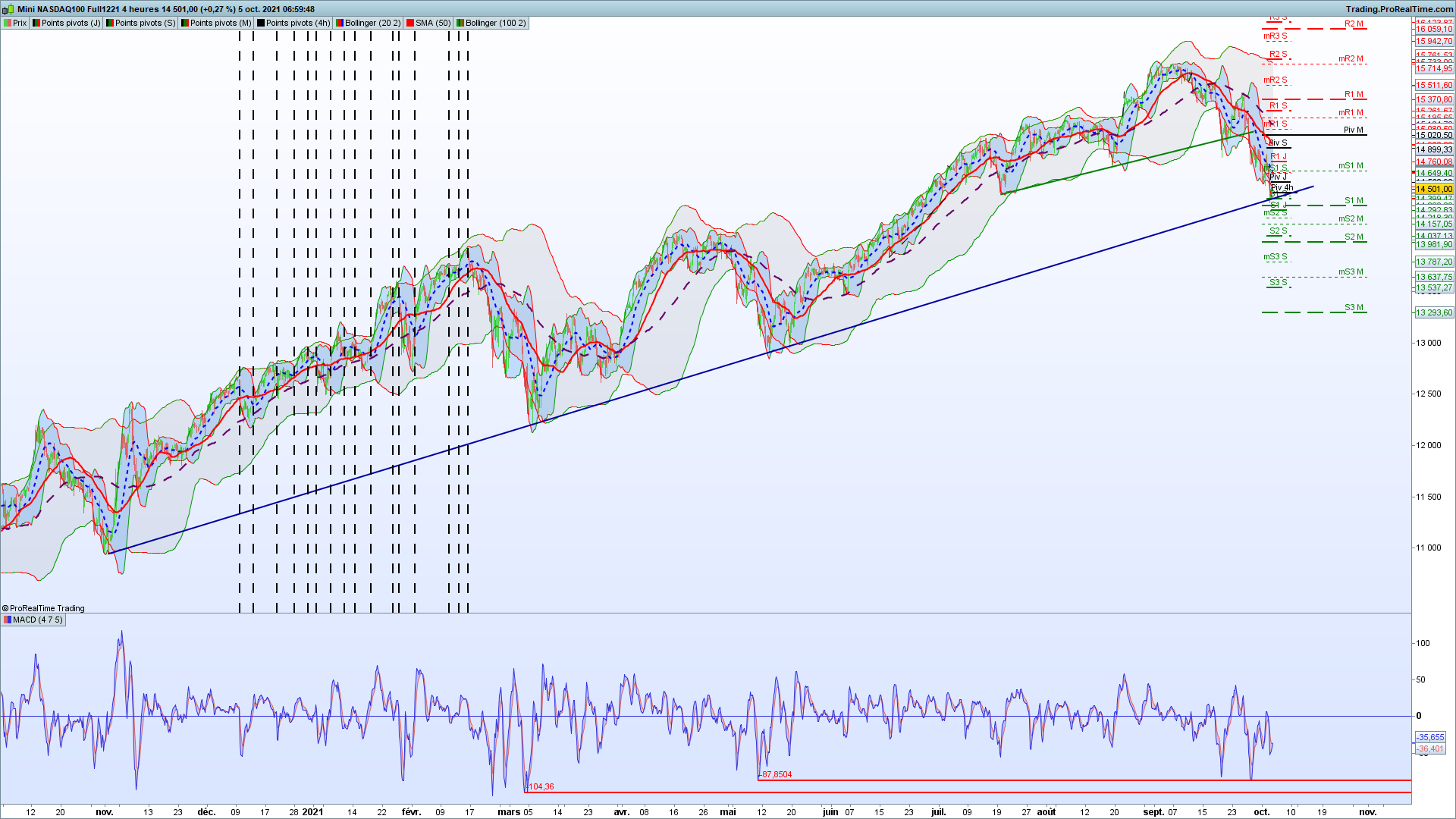
Task: Select the Points pivots (4h) tab label
Action: (298, 23)
